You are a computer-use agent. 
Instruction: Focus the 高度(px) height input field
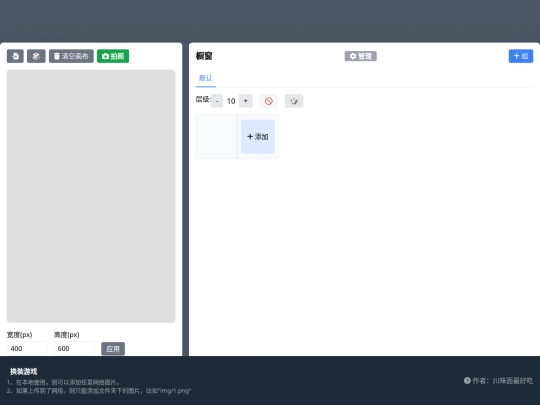[x=74, y=349]
